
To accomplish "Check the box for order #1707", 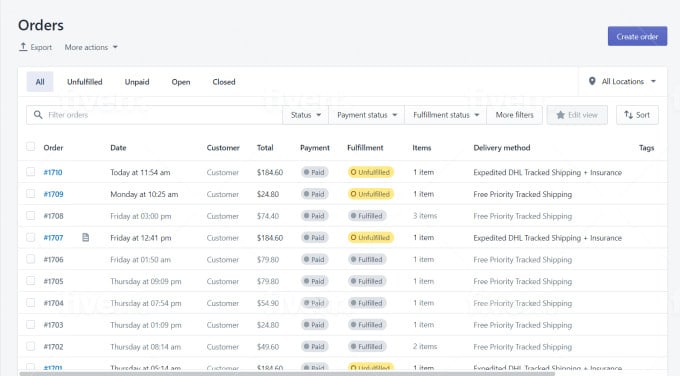I will pyautogui.click(x=30, y=237).
